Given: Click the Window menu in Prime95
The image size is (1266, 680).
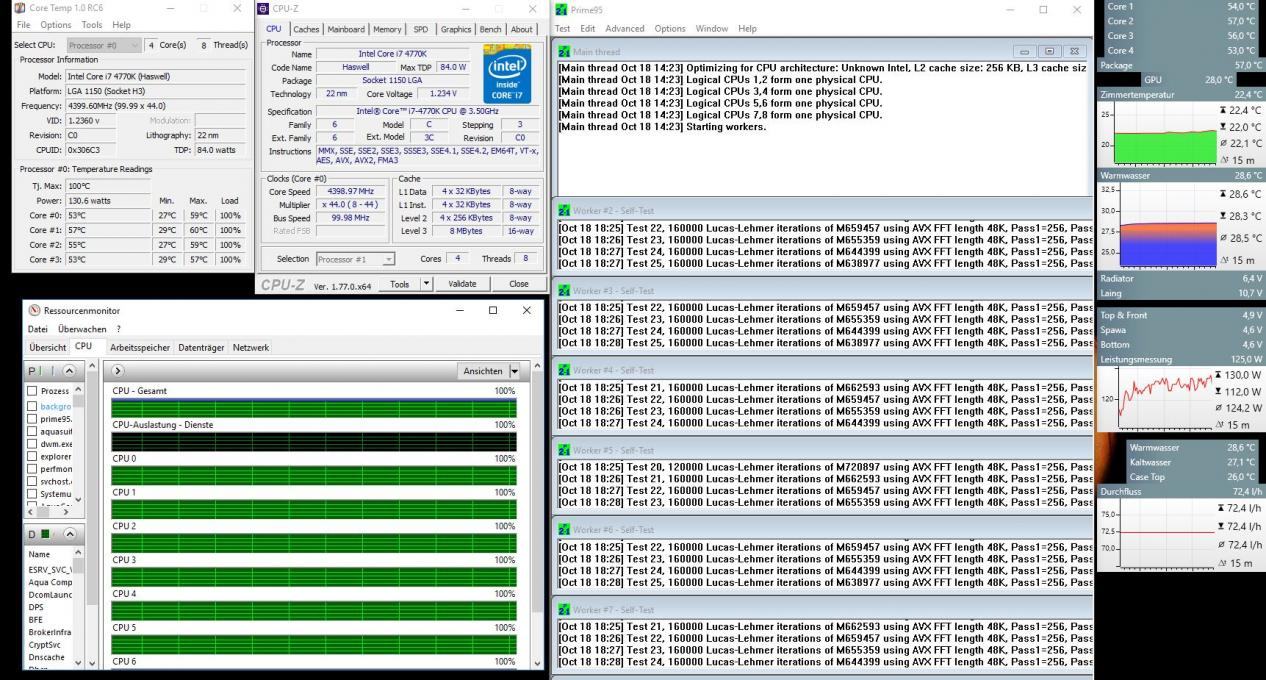Looking at the screenshot, I should [712, 29].
